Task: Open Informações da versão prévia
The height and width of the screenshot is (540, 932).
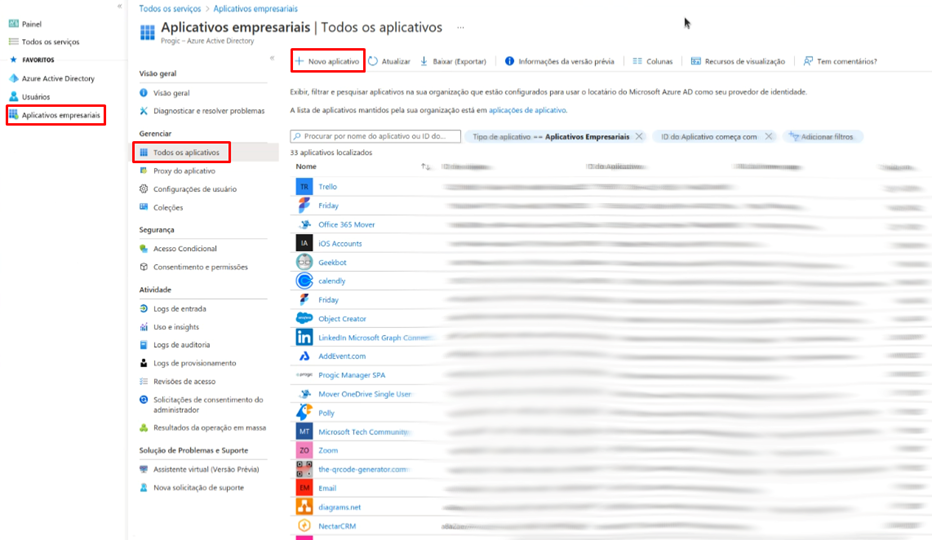Action: pyautogui.click(x=559, y=61)
